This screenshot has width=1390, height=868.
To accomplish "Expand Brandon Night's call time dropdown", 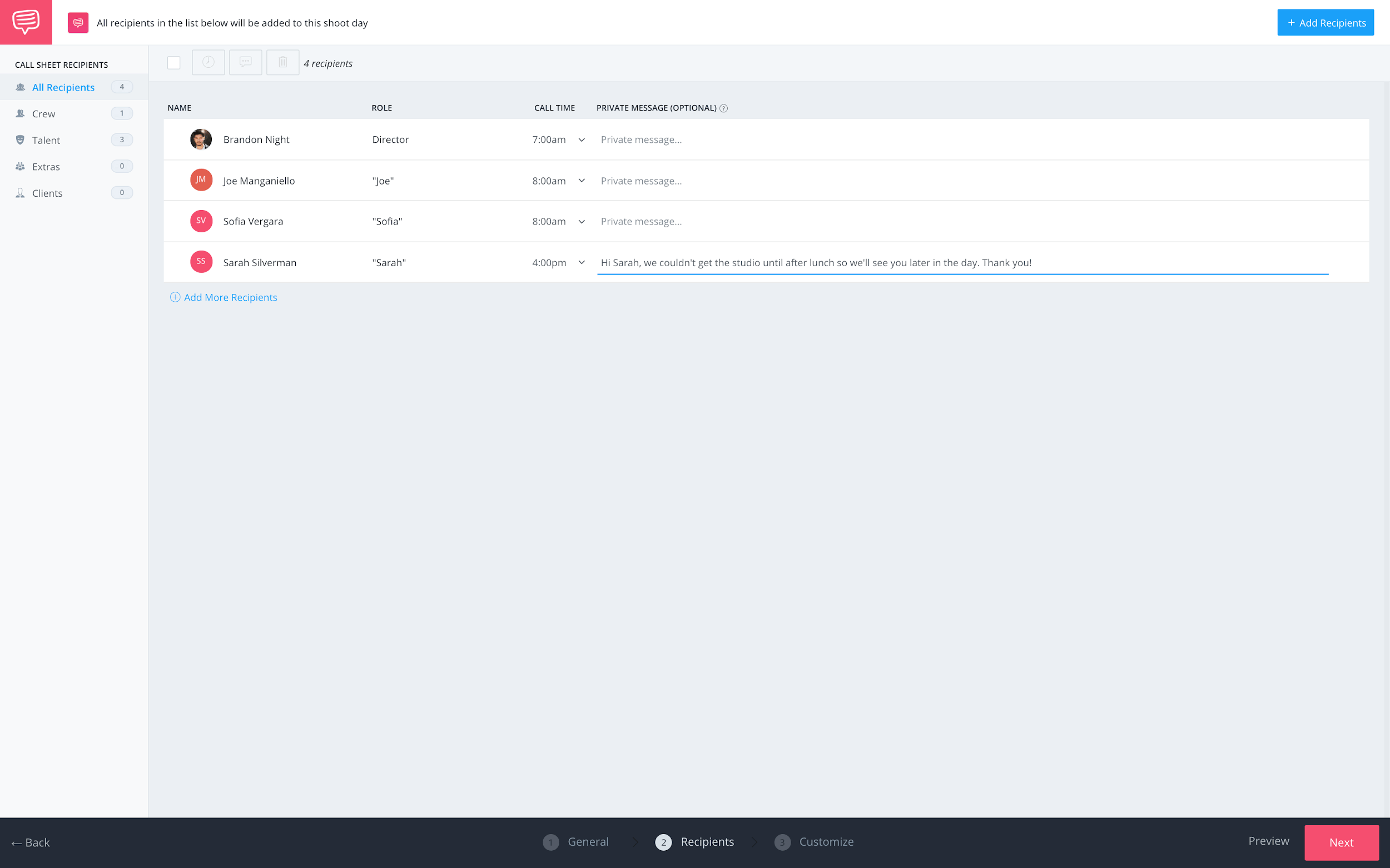I will 581,139.
